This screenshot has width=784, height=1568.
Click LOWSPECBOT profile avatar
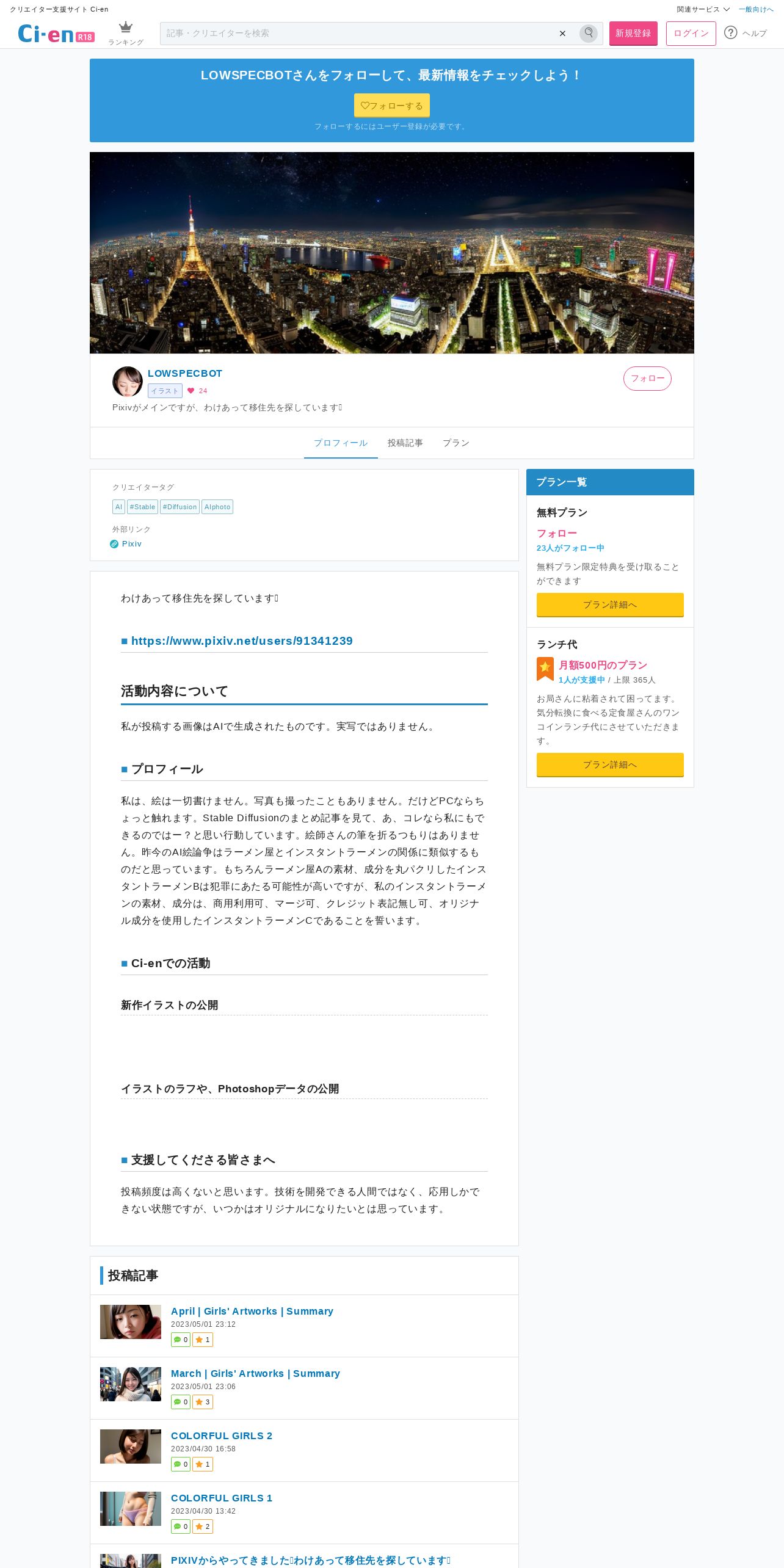[128, 382]
